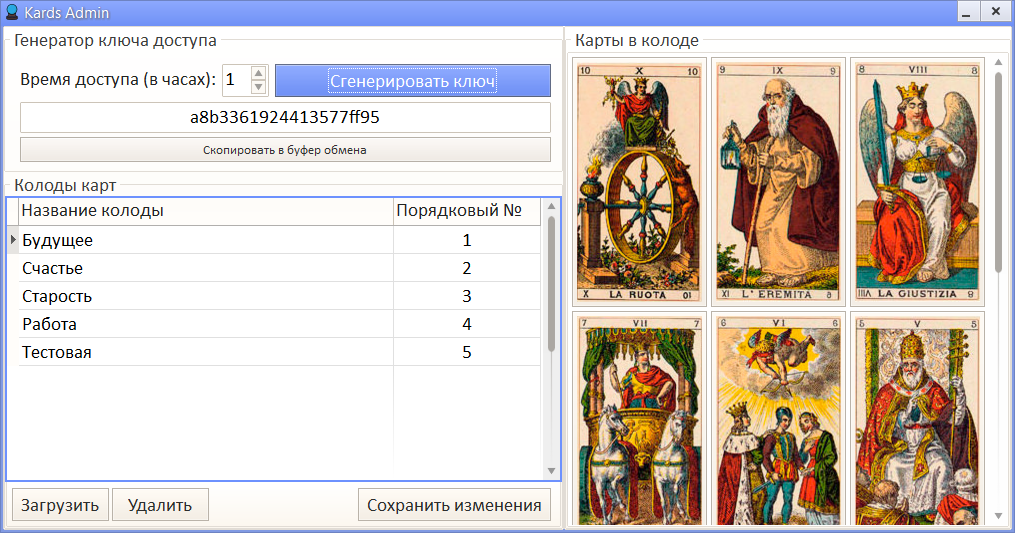
Task: Click order number 3 cell
Action: [467, 296]
